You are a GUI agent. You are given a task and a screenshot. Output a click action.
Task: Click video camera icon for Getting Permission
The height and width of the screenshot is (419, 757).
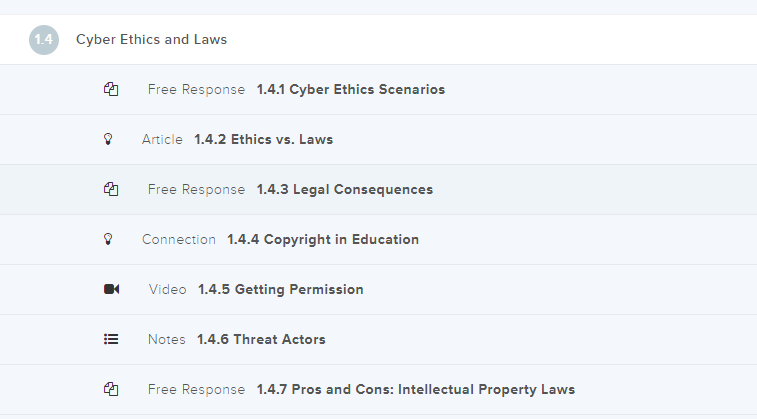click(x=111, y=290)
